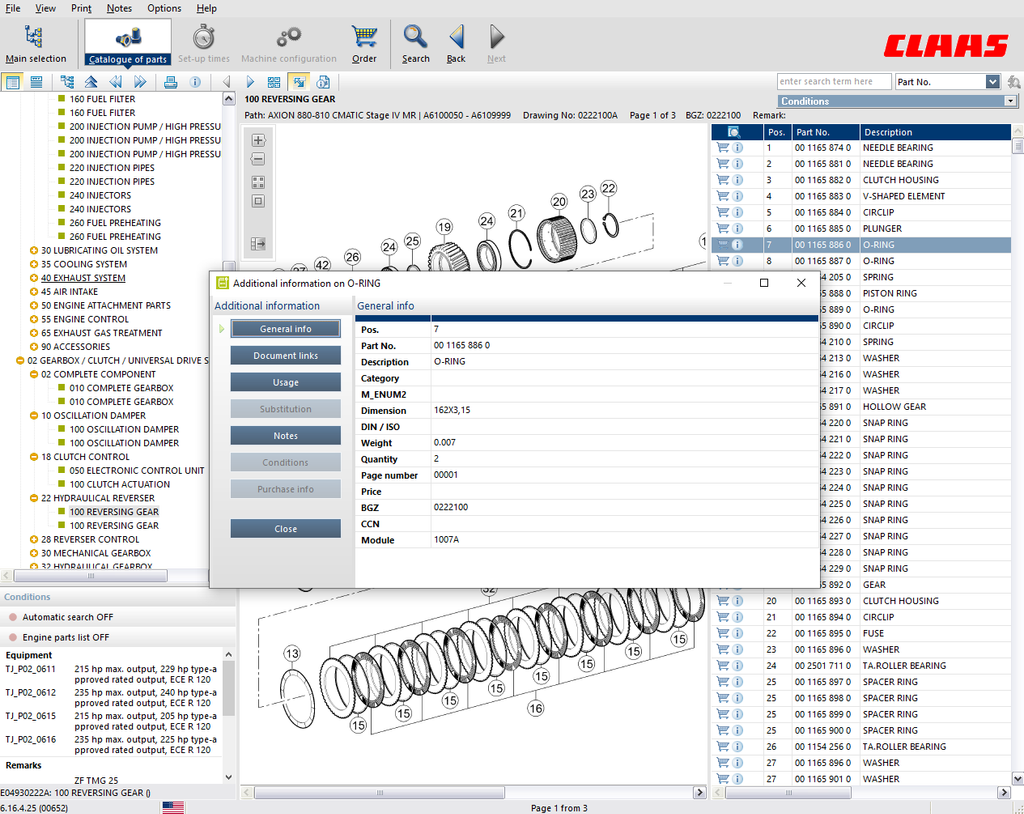The image size is (1024, 814).
Task: Open the Order shopping cart
Action: point(364,43)
